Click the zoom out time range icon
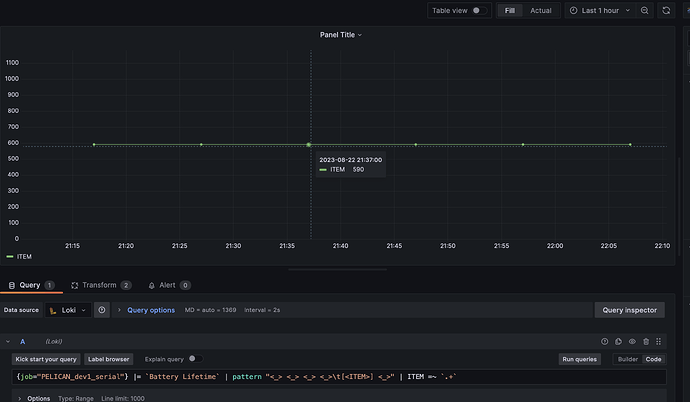690x402 pixels. [x=644, y=10]
